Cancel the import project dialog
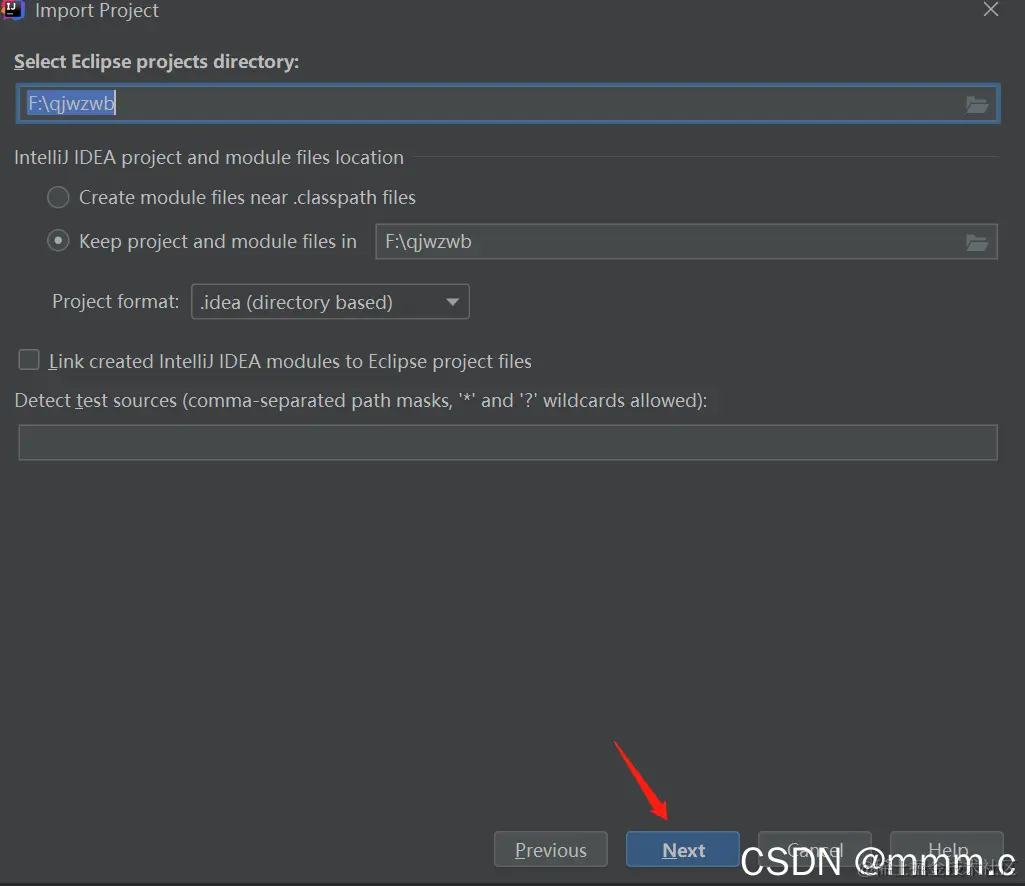The image size is (1025, 886). [x=815, y=849]
